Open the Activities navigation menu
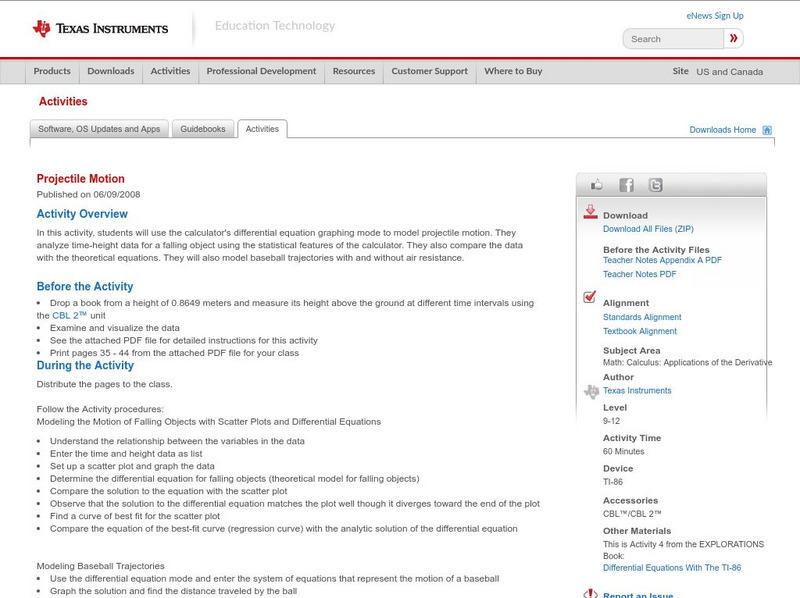The width and height of the screenshot is (800, 598). pos(170,71)
